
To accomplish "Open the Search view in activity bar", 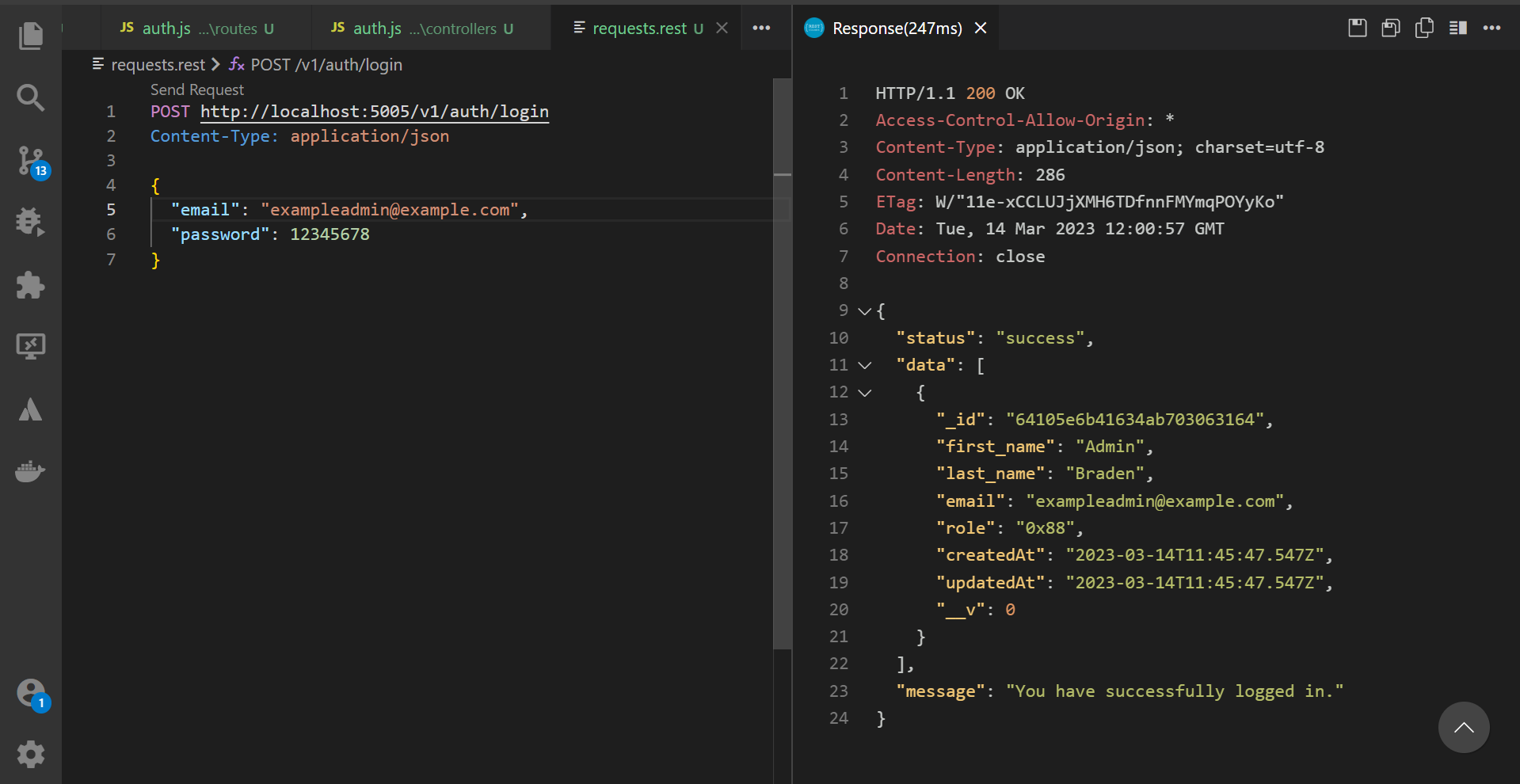I will 30,97.
